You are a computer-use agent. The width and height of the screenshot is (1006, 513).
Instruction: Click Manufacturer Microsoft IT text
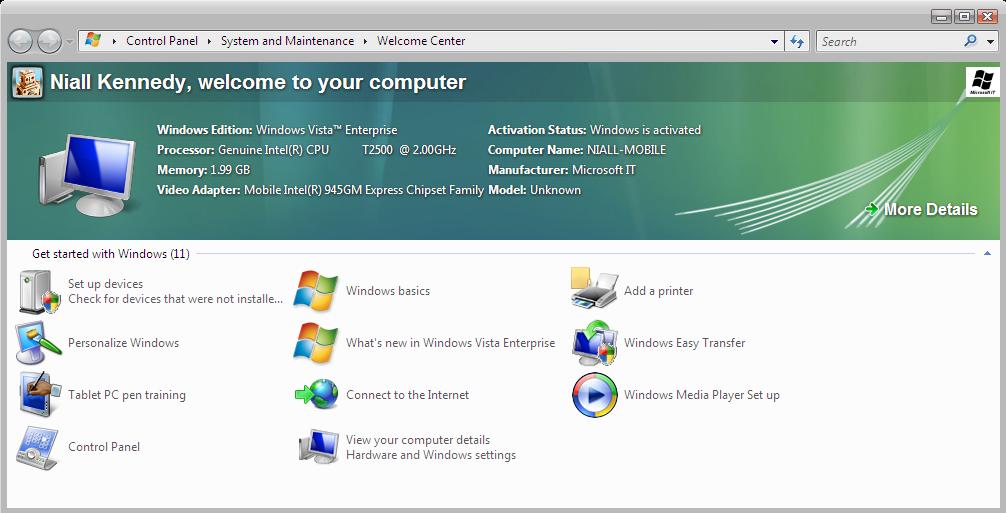pos(561,170)
